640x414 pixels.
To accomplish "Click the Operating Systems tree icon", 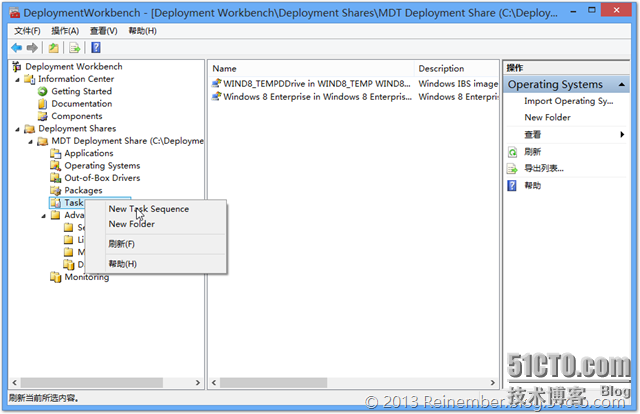I will click(55, 165).
